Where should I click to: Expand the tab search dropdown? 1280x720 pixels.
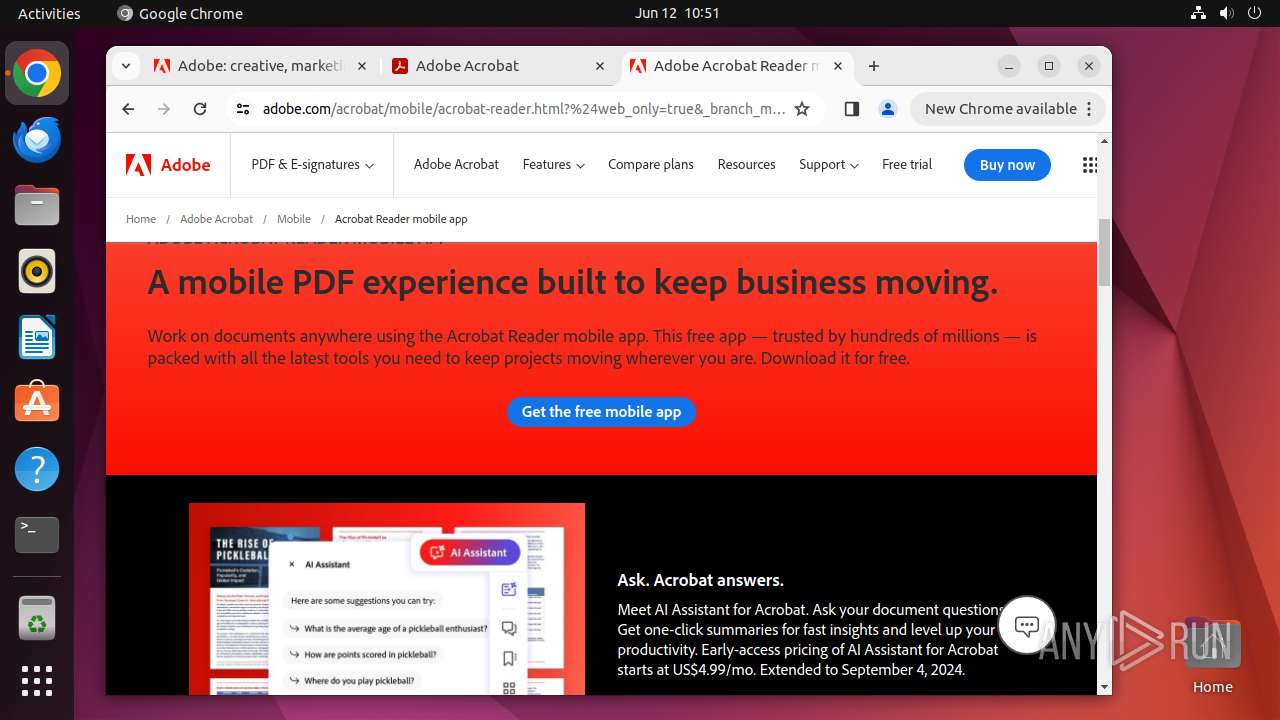(x=125, y=66)
